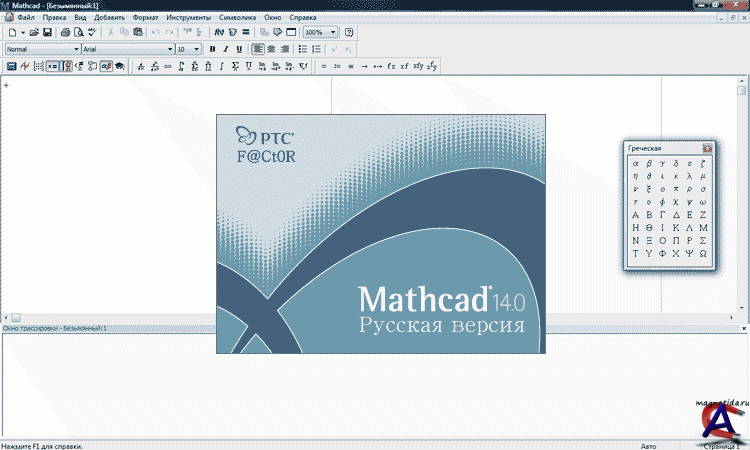Click the Print icon in toolbar
This screenshot has width=750, height=450.
point(65,33)
